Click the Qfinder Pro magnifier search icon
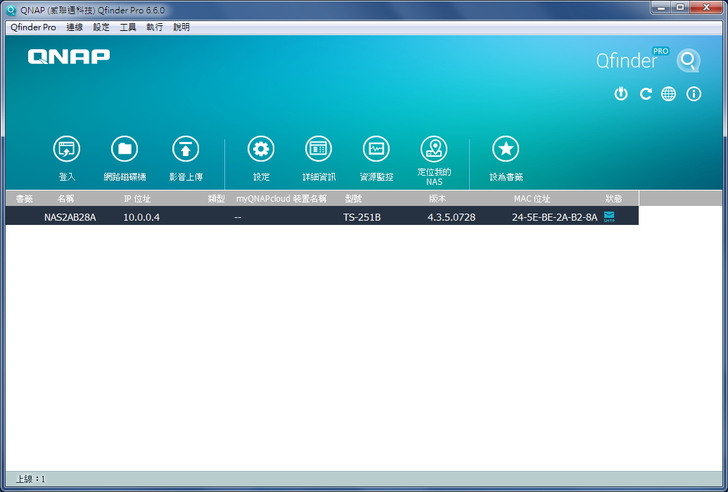The image size is (728, 492). click(687, 61)
